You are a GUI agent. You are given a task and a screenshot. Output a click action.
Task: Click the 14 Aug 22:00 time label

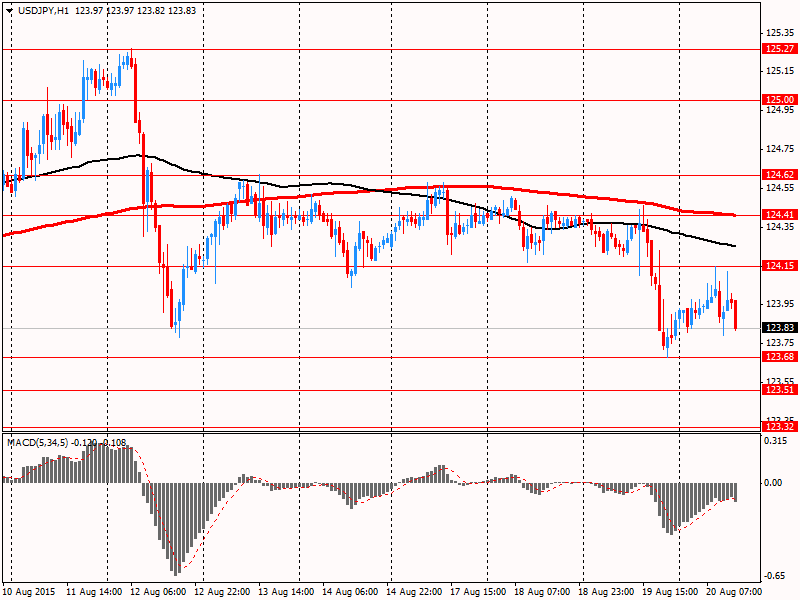click(414, 592)
